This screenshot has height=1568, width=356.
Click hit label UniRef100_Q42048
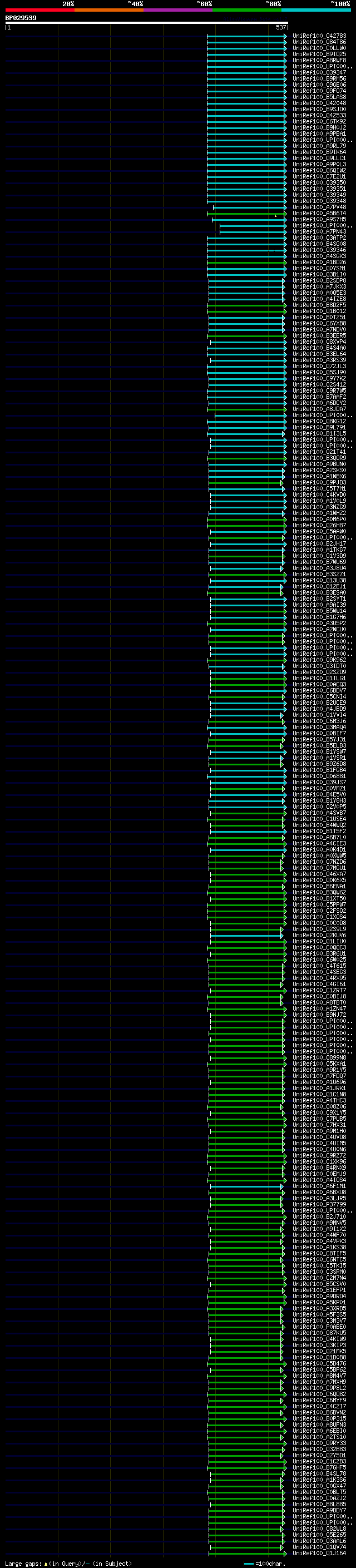tap(319, 103)
